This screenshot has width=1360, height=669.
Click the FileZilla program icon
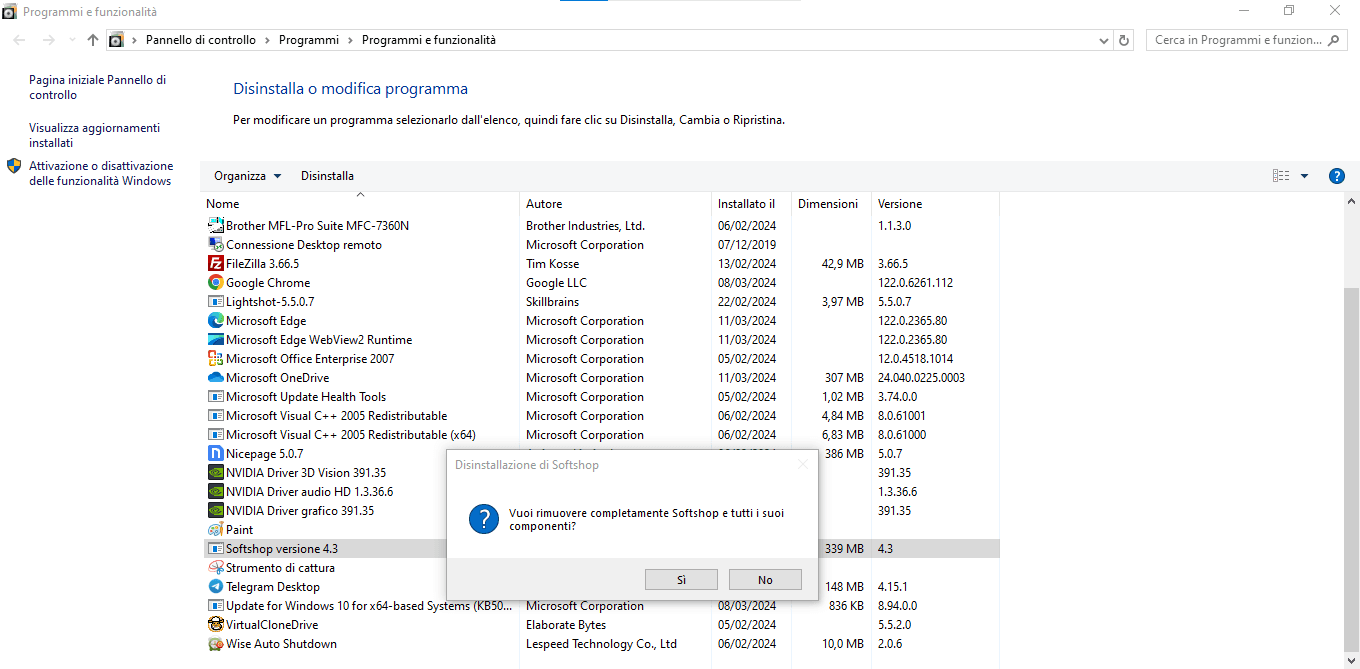215,264
